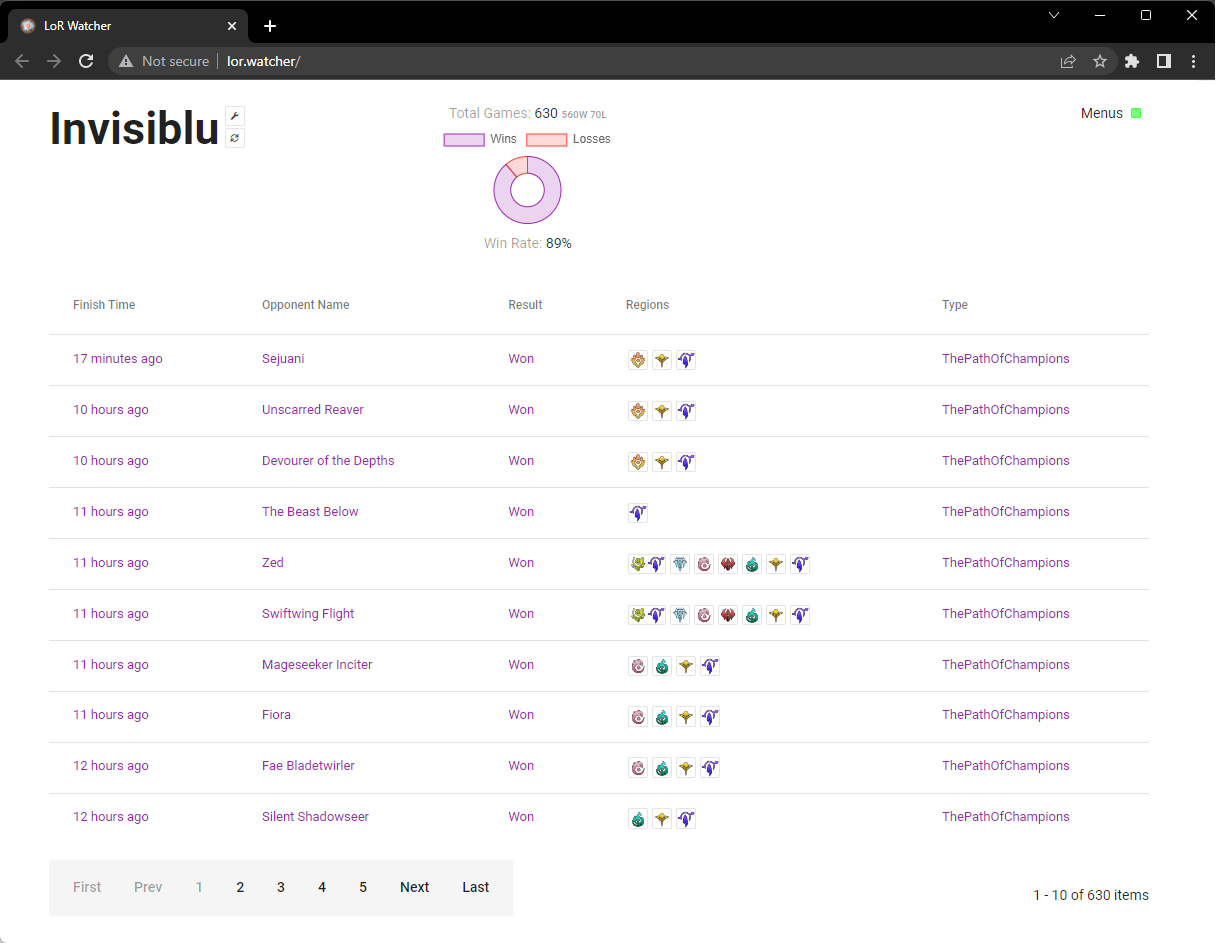The image size is (1216, 943).
Task: Click the purple region icon in Fiora row
Action: click(710, 717)
